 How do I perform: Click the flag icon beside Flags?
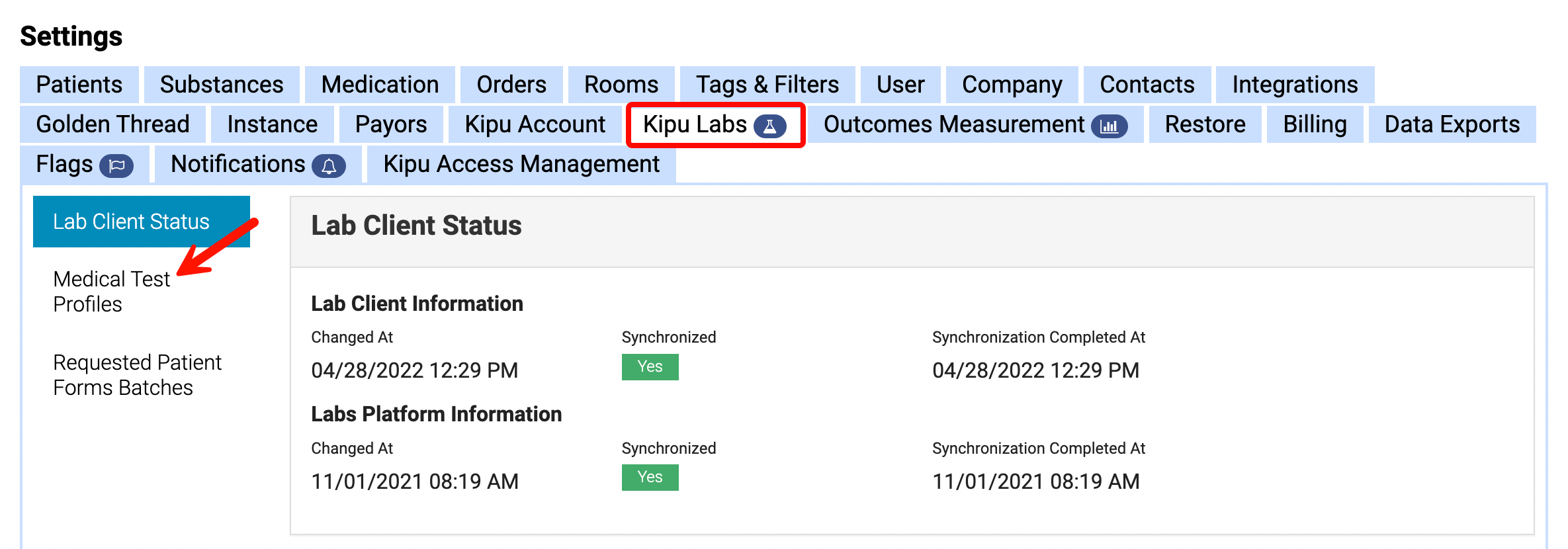[x=116, y=165]
